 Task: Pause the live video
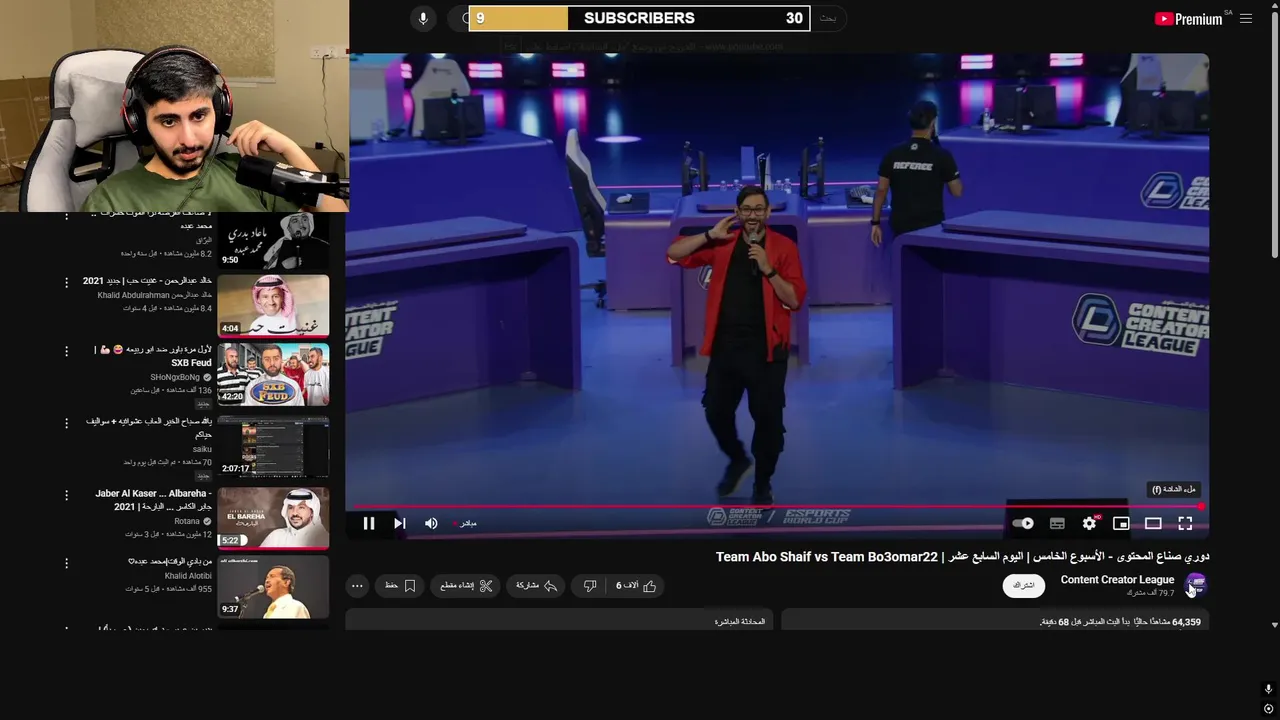(369, 523)
